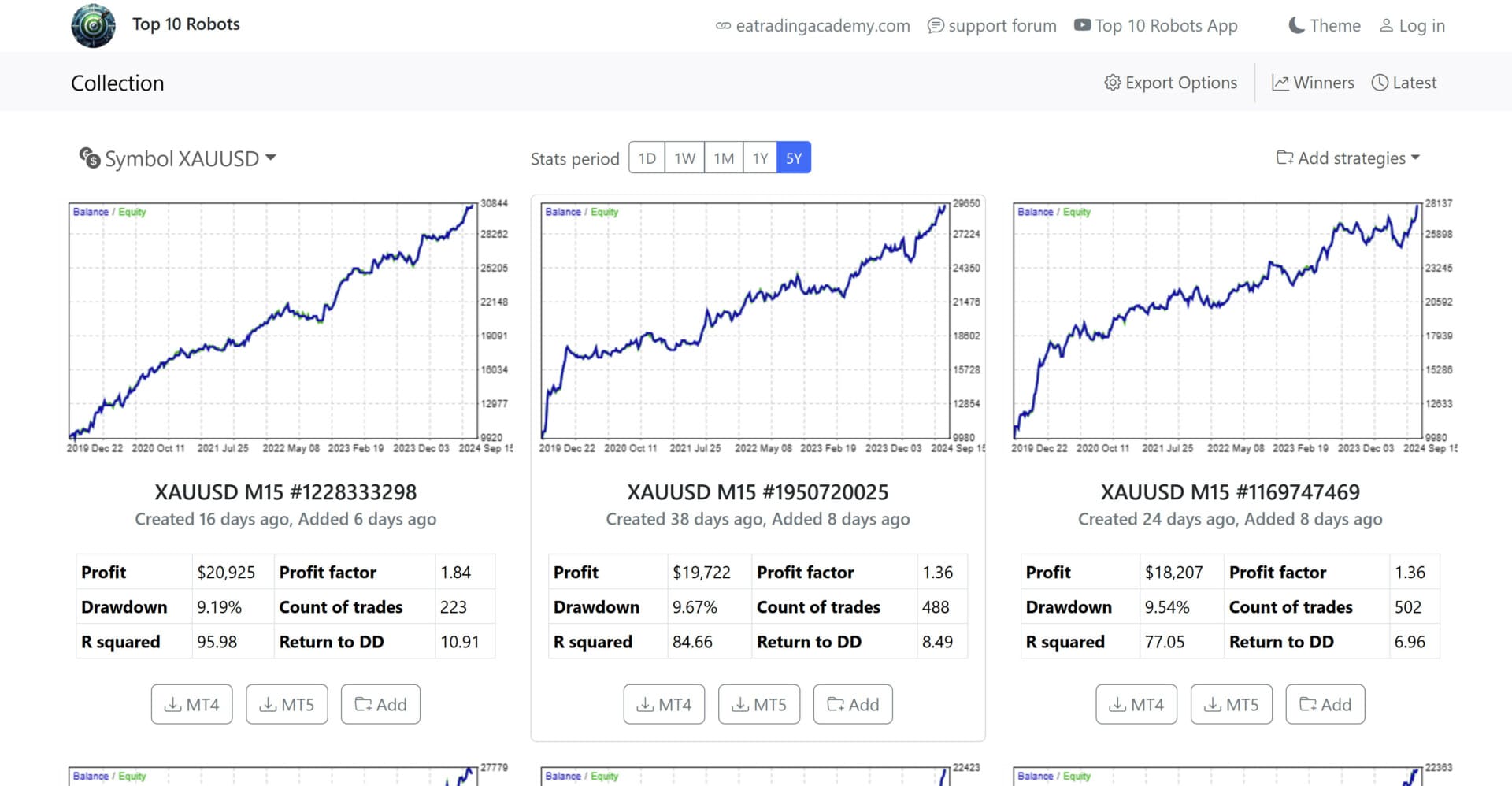The width and height of the screenshot is (1512, 786).
Task: Click the Log in text link
Action: click(x=1422, y=26)
